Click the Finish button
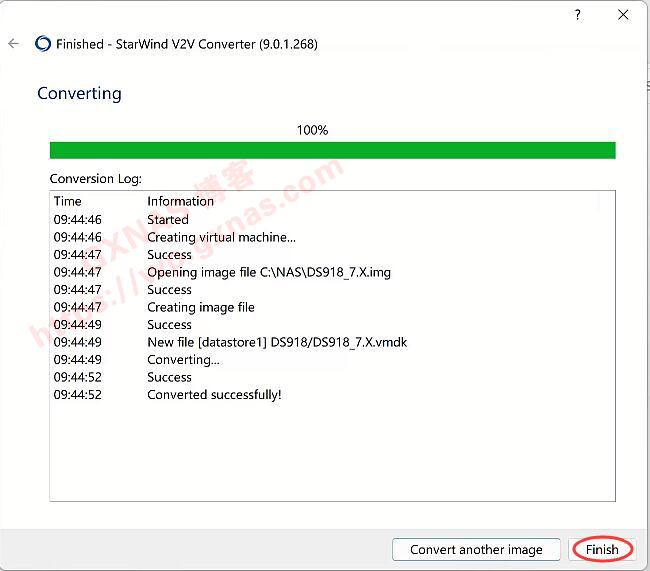 pos(601,549)
